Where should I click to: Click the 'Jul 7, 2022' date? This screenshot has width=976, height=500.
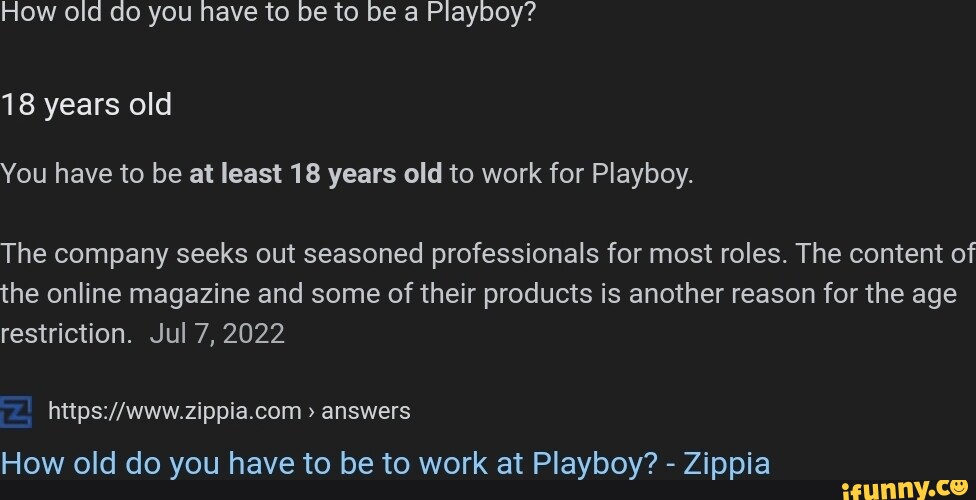point(217,333)
